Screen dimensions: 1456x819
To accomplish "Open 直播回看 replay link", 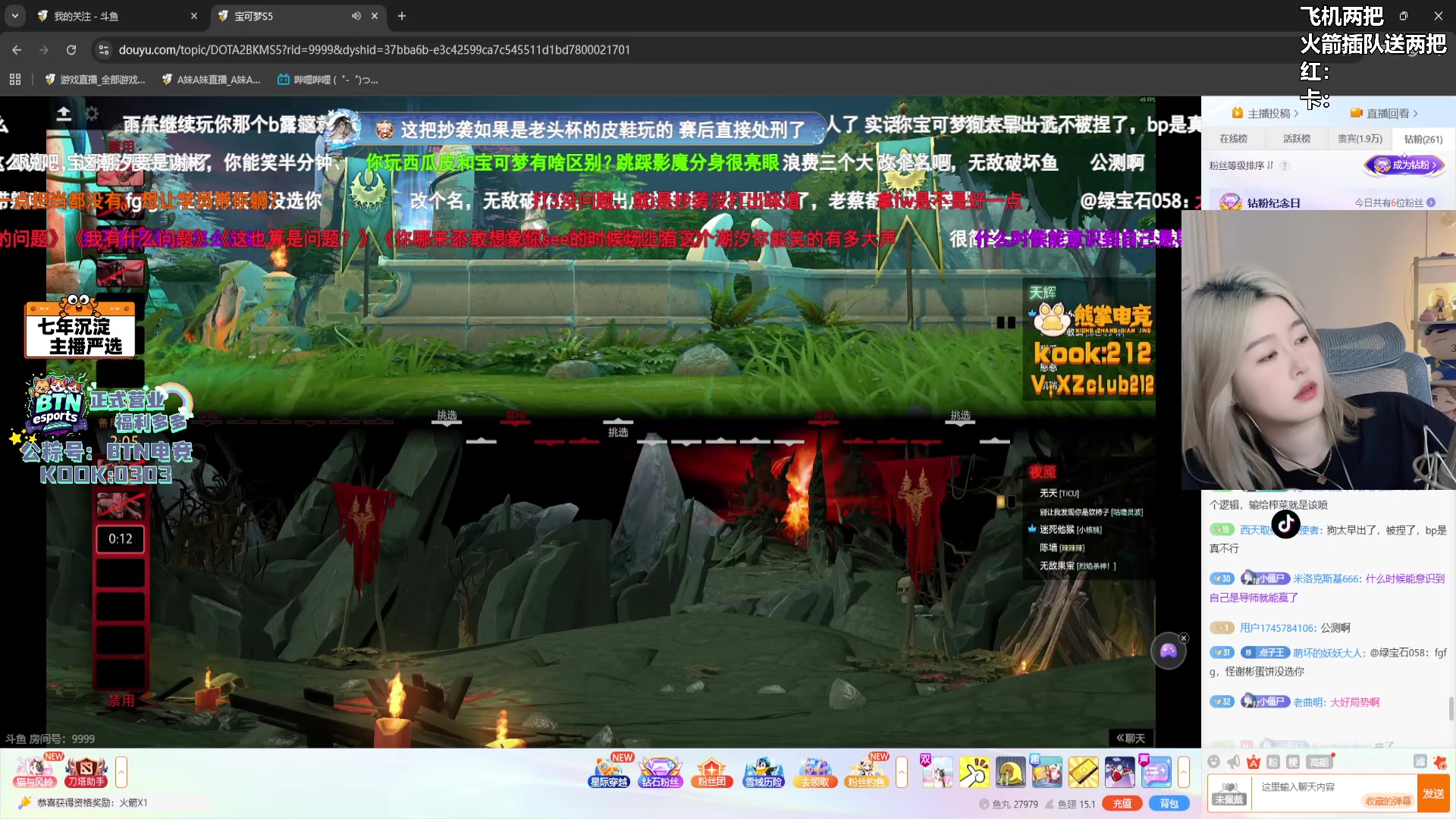I will (1384, 114).
